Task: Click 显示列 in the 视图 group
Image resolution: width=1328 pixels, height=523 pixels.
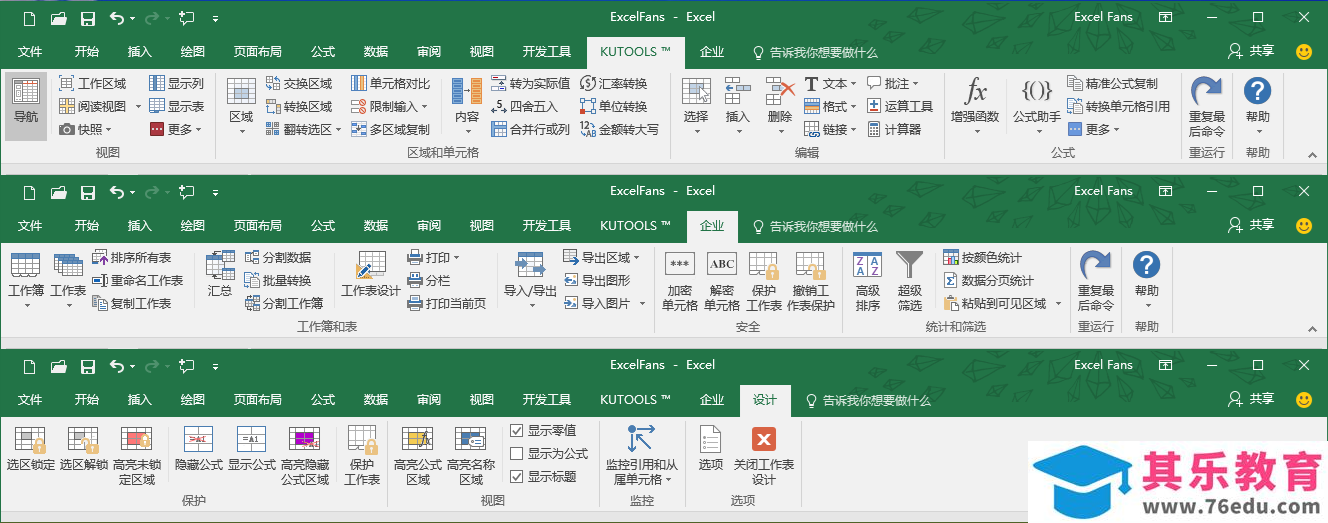Action: [176, 84]
